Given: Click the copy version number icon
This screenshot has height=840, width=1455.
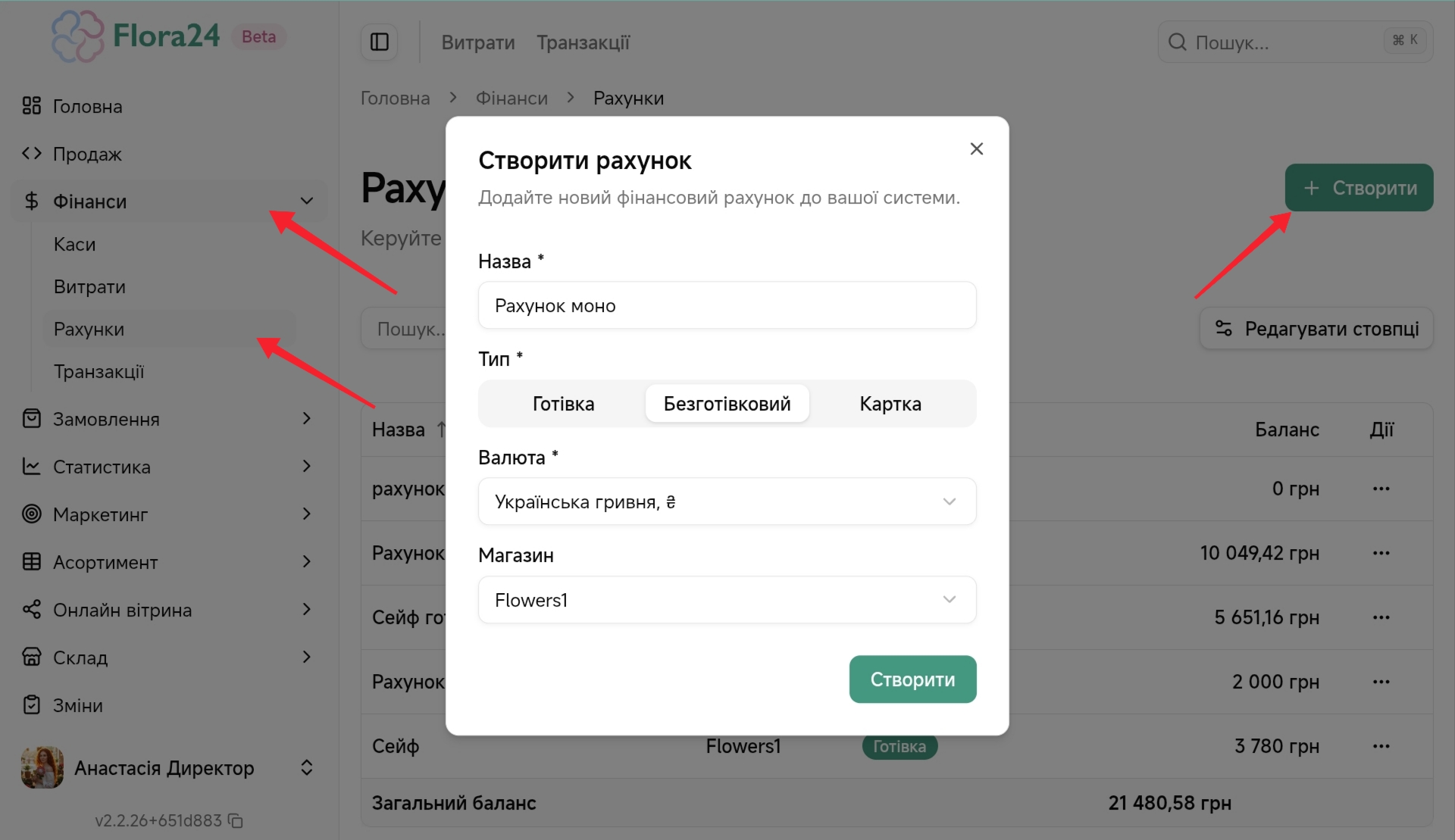Looking at the screenshot, I should click(x=236, y=821).
